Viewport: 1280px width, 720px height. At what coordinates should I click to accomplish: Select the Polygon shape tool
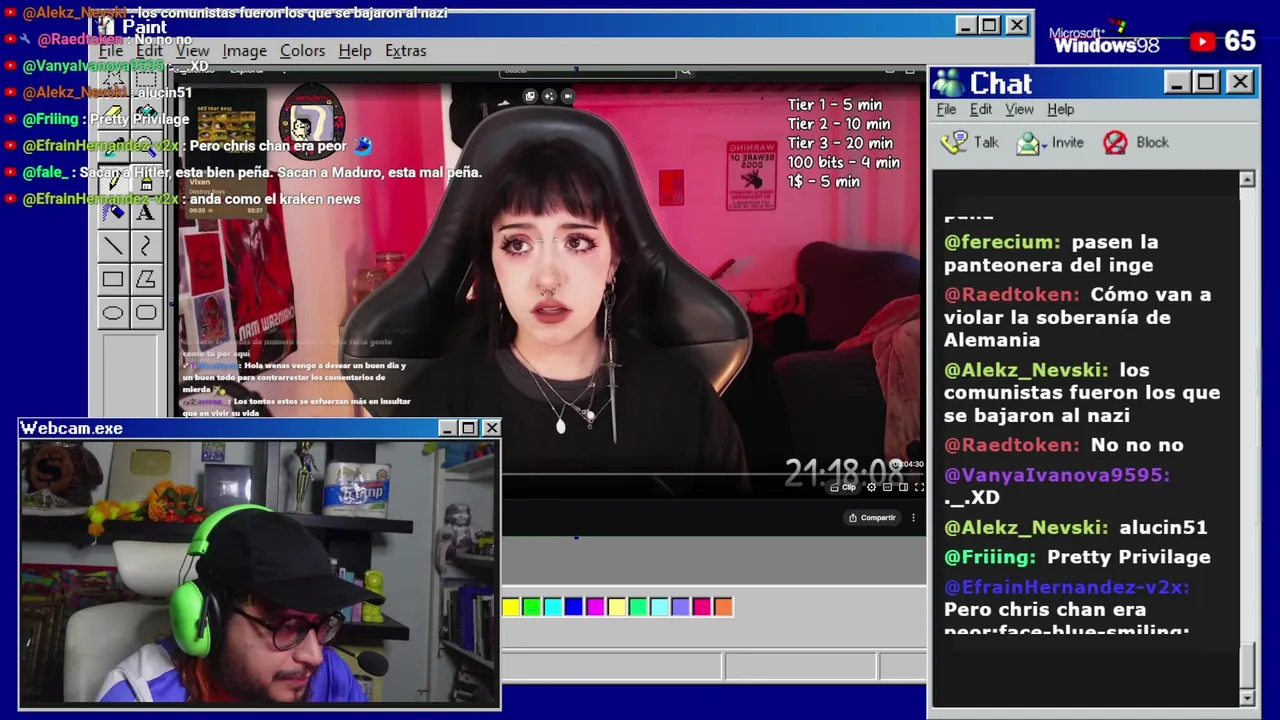pyautogui.click(x=146, y=280)
